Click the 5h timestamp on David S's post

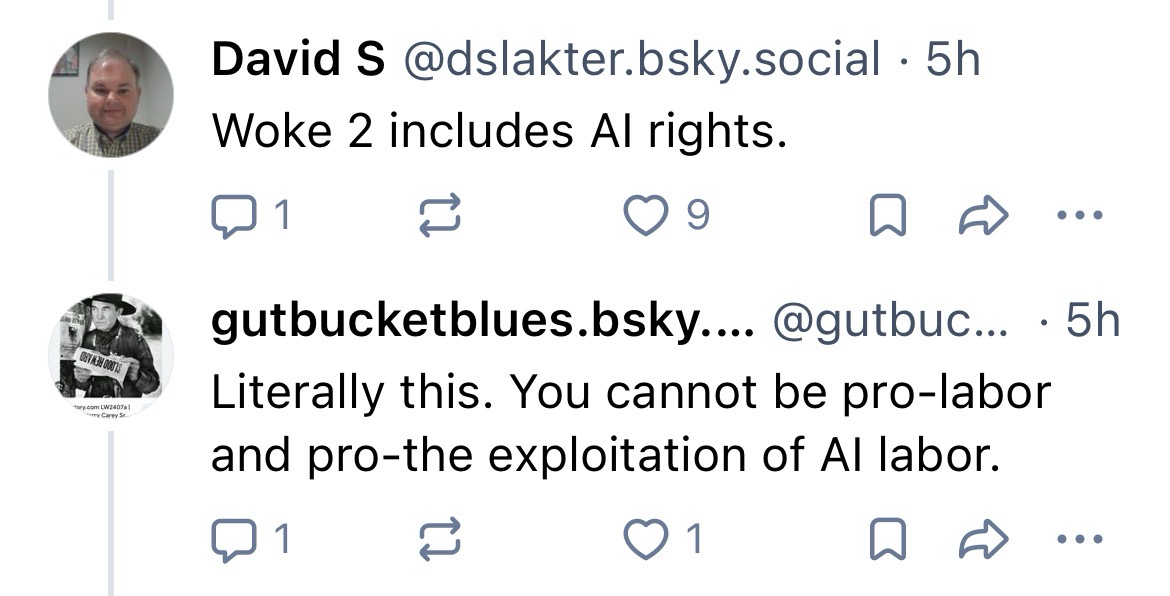click(953, 61)
